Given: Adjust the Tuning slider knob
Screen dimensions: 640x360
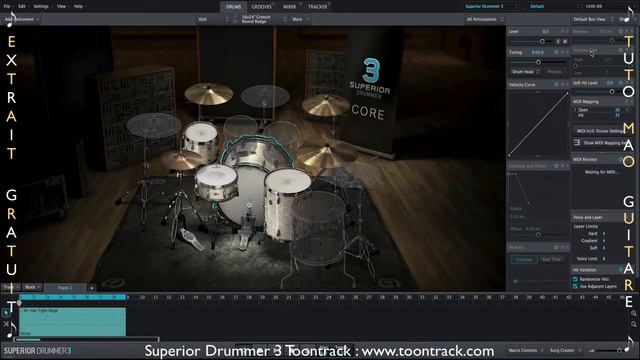Looking at the screenshot, I should point(538,62).
